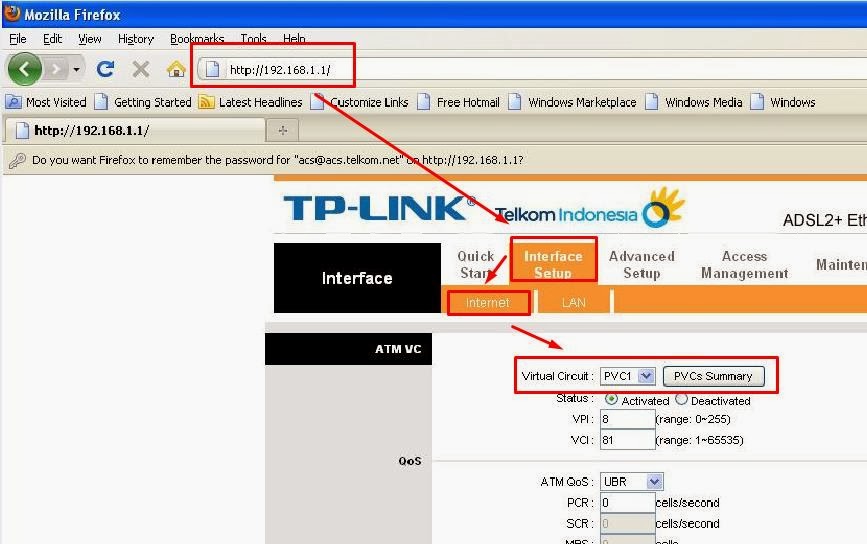Open the Bookmarks menu
Image resolution: width=867 pixels, height=544 pixels.
click(x=197, y=39)
